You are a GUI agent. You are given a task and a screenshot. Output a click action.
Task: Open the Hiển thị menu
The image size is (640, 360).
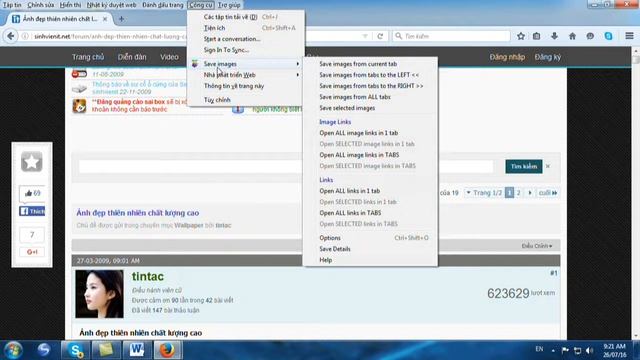70,5
